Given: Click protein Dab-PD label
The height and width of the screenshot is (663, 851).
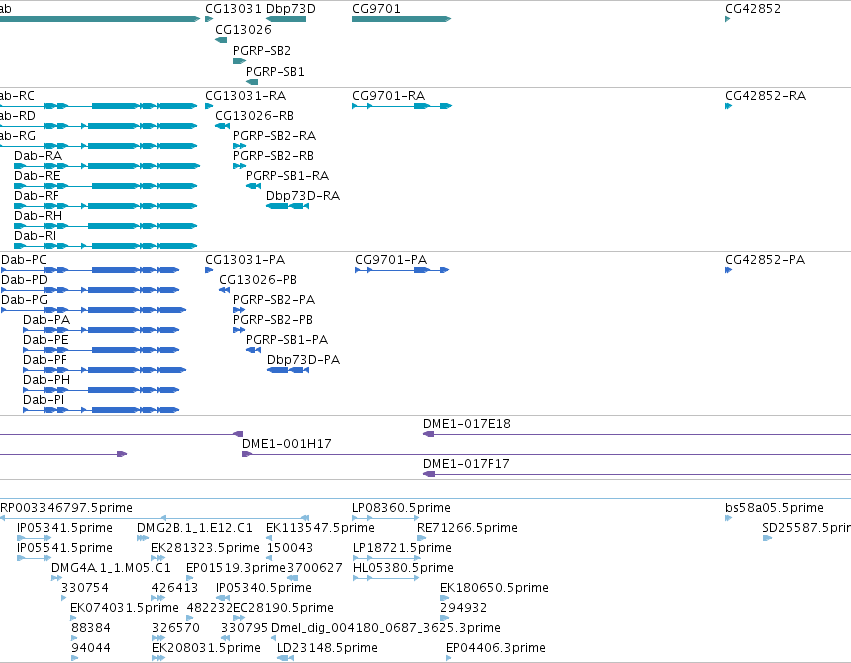Looking at the screenshot, I should pyautogui.click(x=24, y=280).
